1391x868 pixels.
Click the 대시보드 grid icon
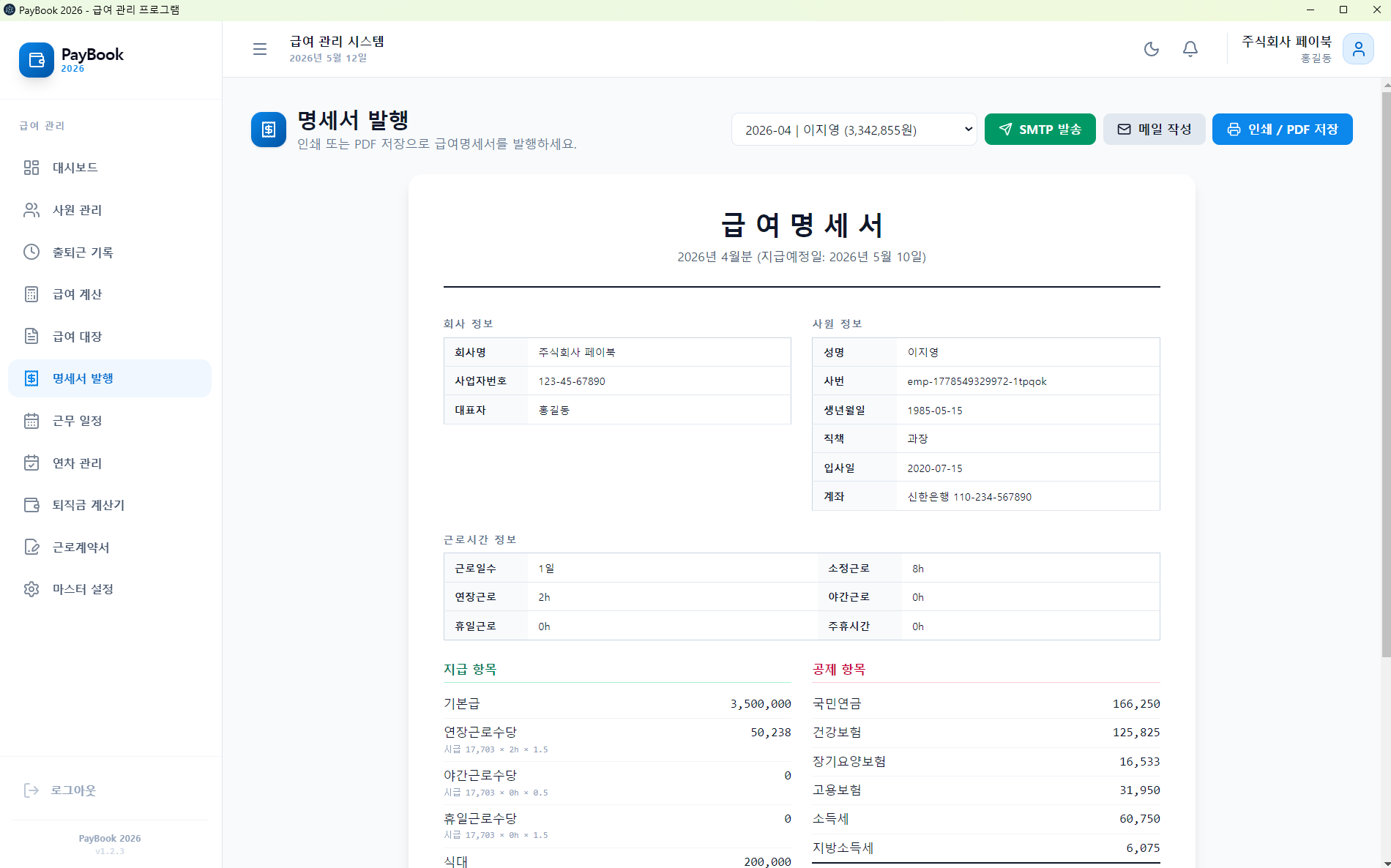[x=31, y=168]
